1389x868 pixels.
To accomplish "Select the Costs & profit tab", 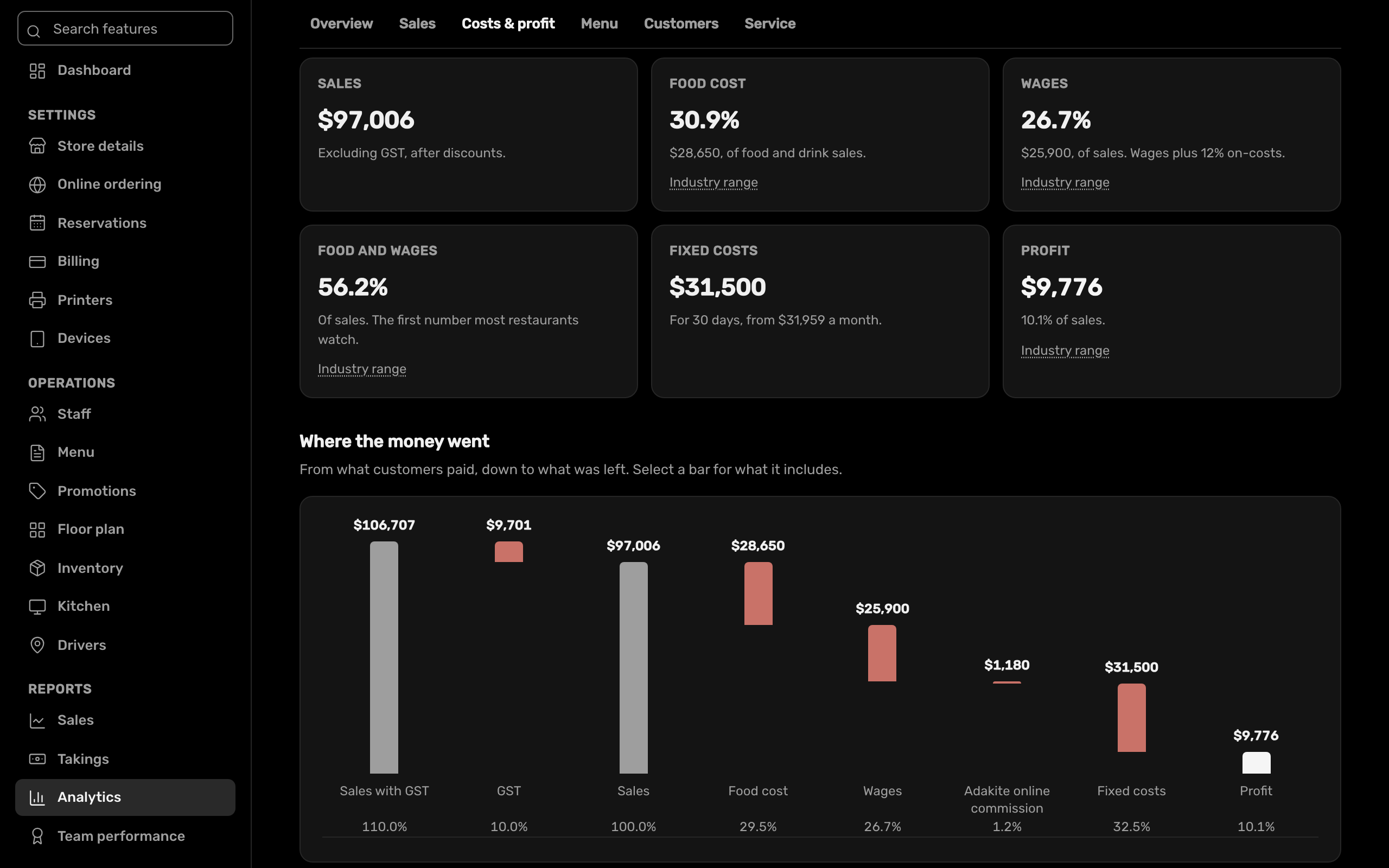I will tap(508, 23).
